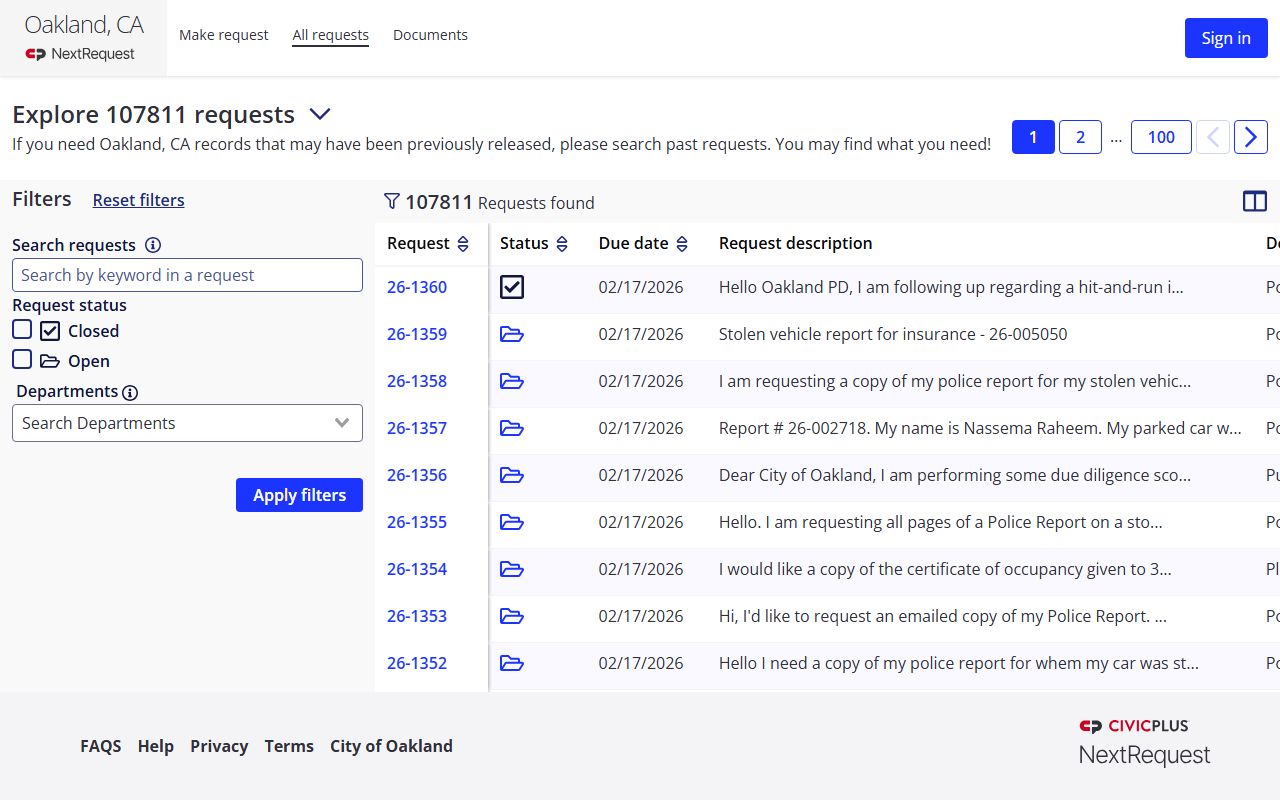
Task: Open the Documents tab
Action: tap(430, 35)
